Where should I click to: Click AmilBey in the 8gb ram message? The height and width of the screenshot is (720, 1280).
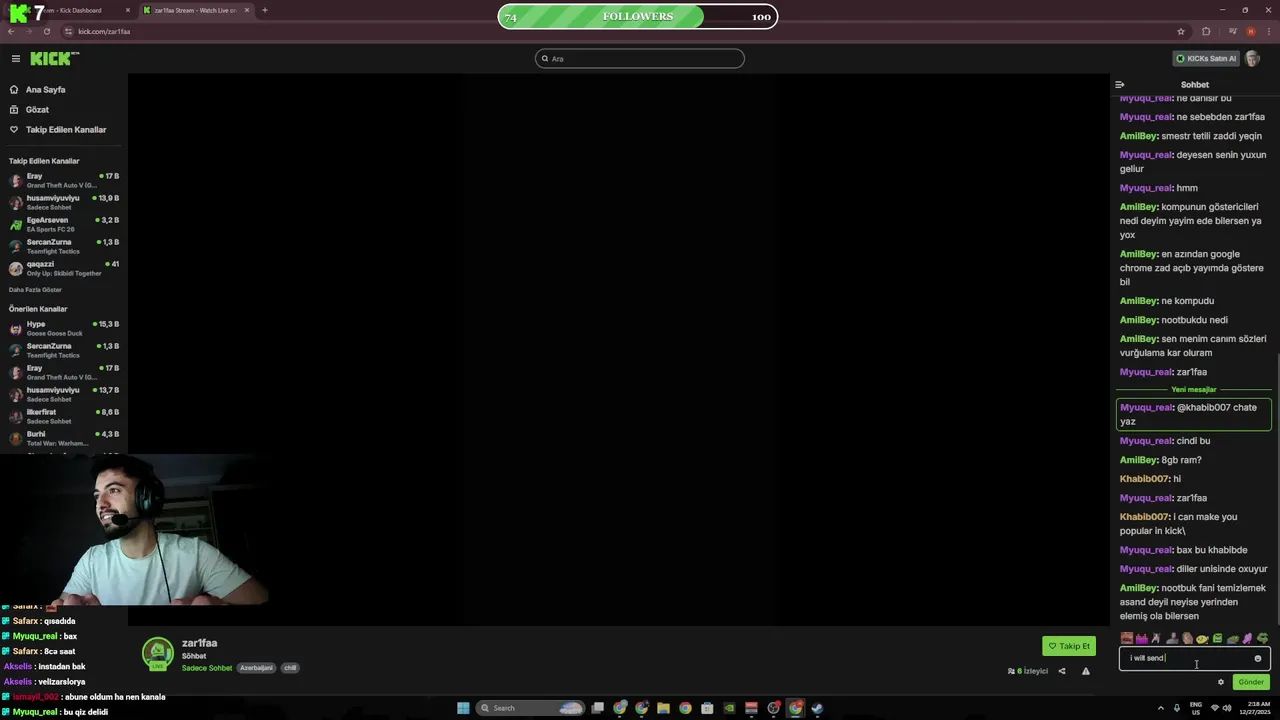click(x=1138, y=460)
